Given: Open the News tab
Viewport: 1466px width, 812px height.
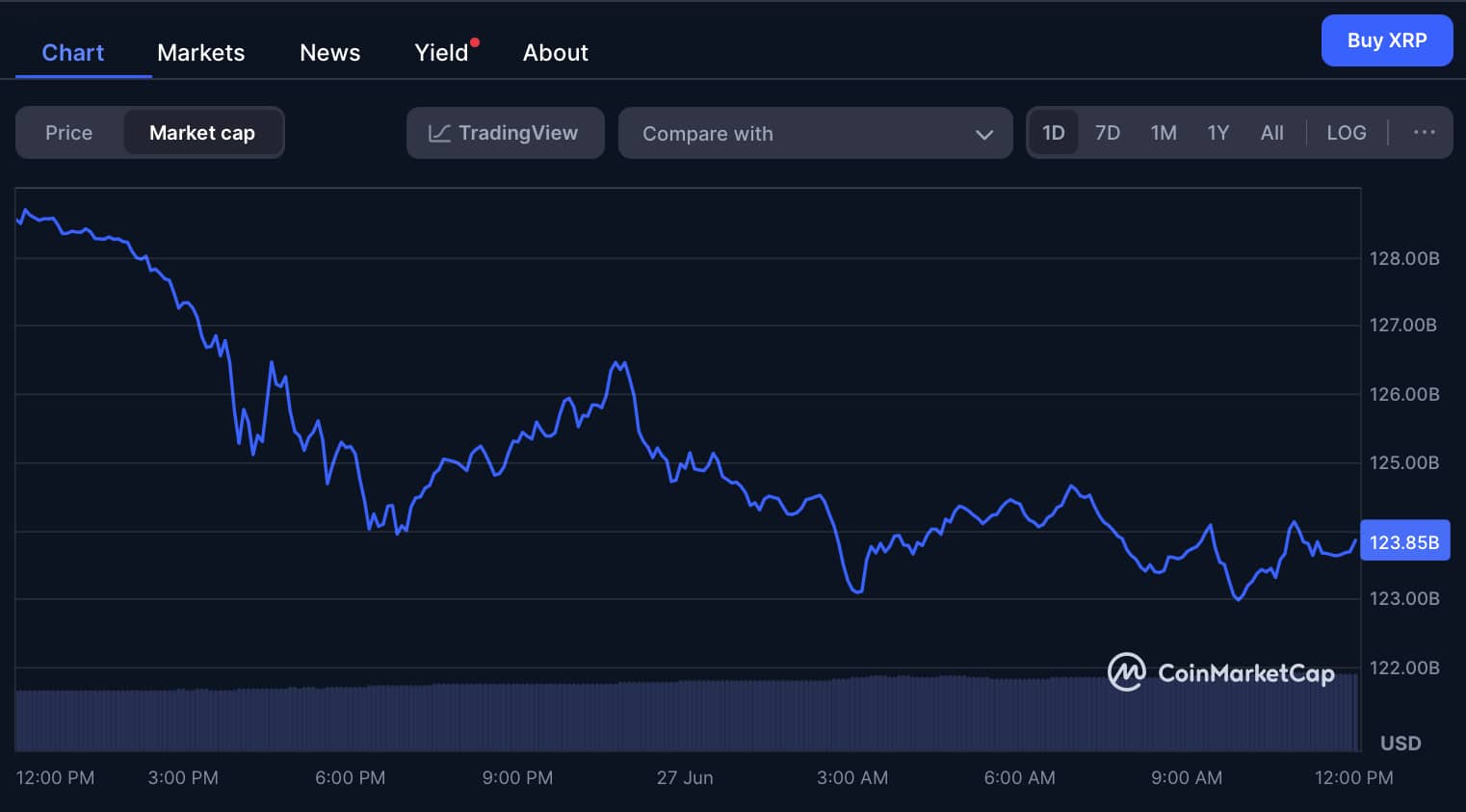Looking at the screenshot, I should pyautogui.click(x=329, y=52).
